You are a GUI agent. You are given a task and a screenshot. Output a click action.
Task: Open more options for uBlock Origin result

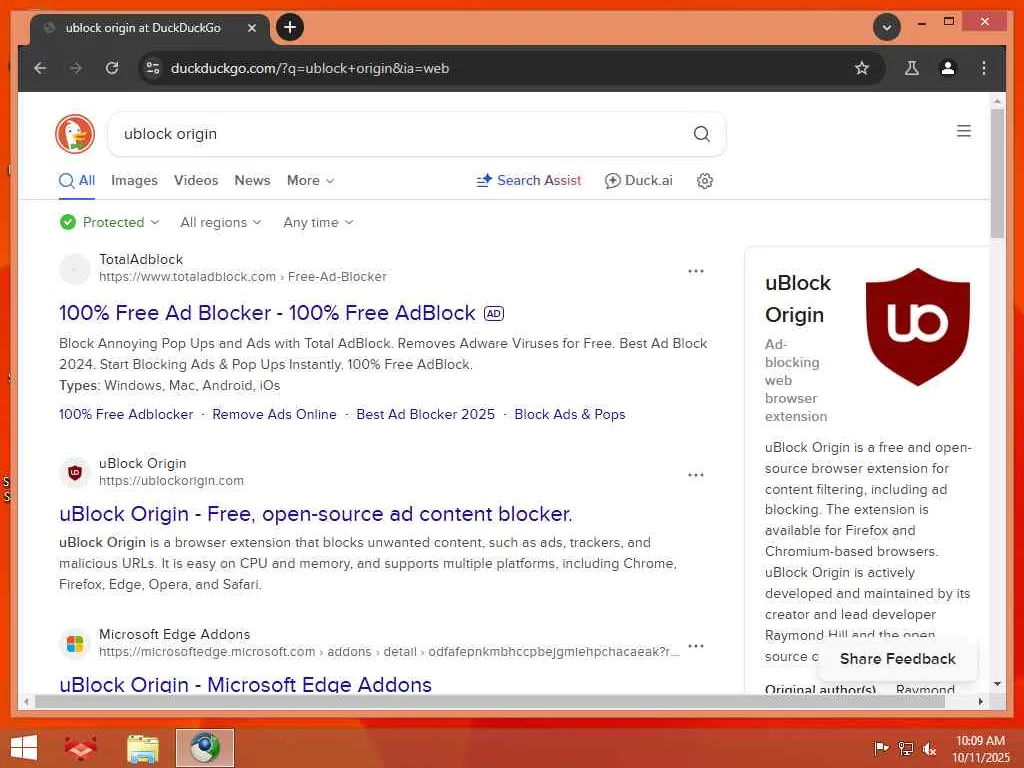696,475
